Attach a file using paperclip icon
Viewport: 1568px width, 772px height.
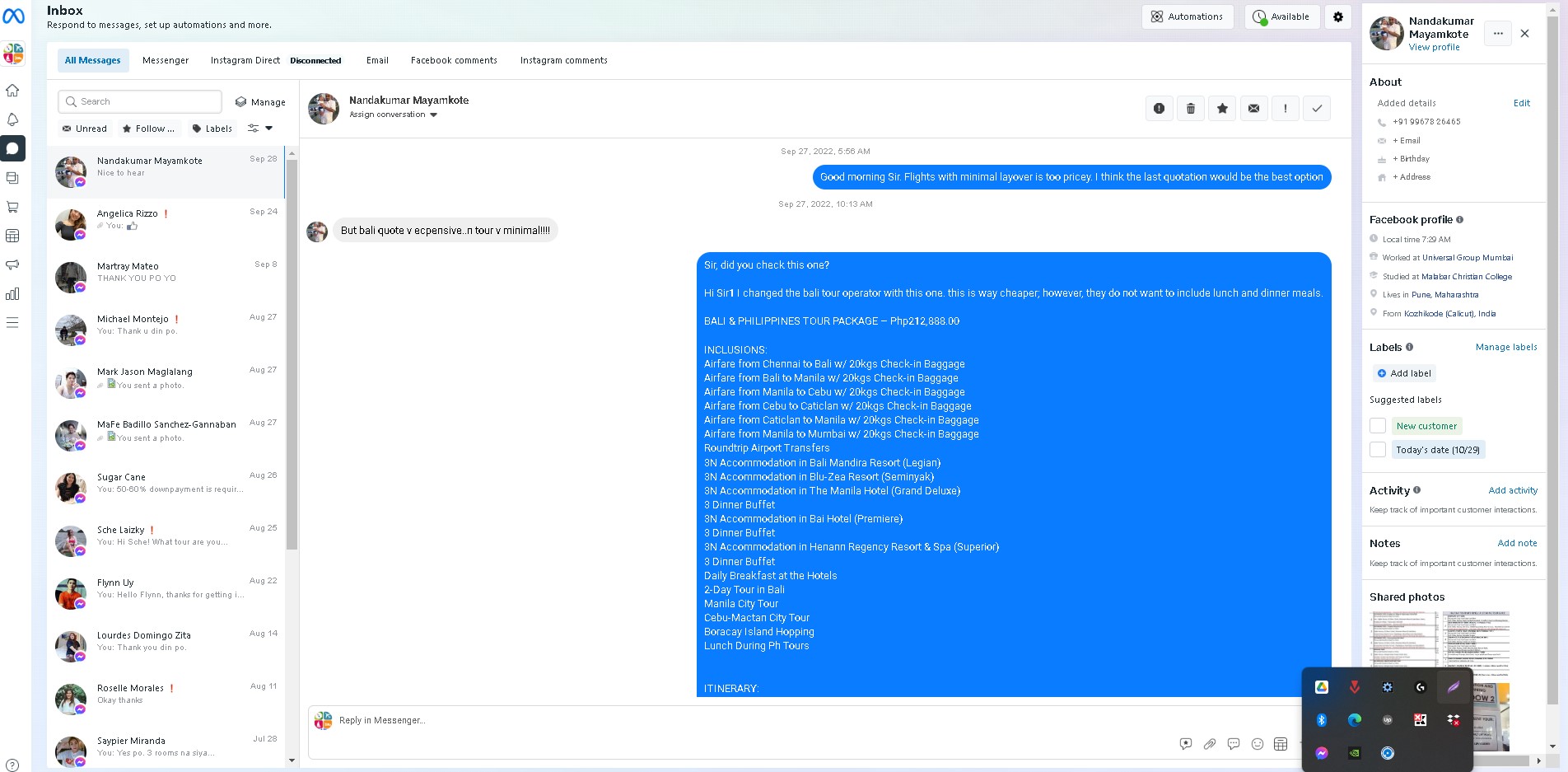1210,744
